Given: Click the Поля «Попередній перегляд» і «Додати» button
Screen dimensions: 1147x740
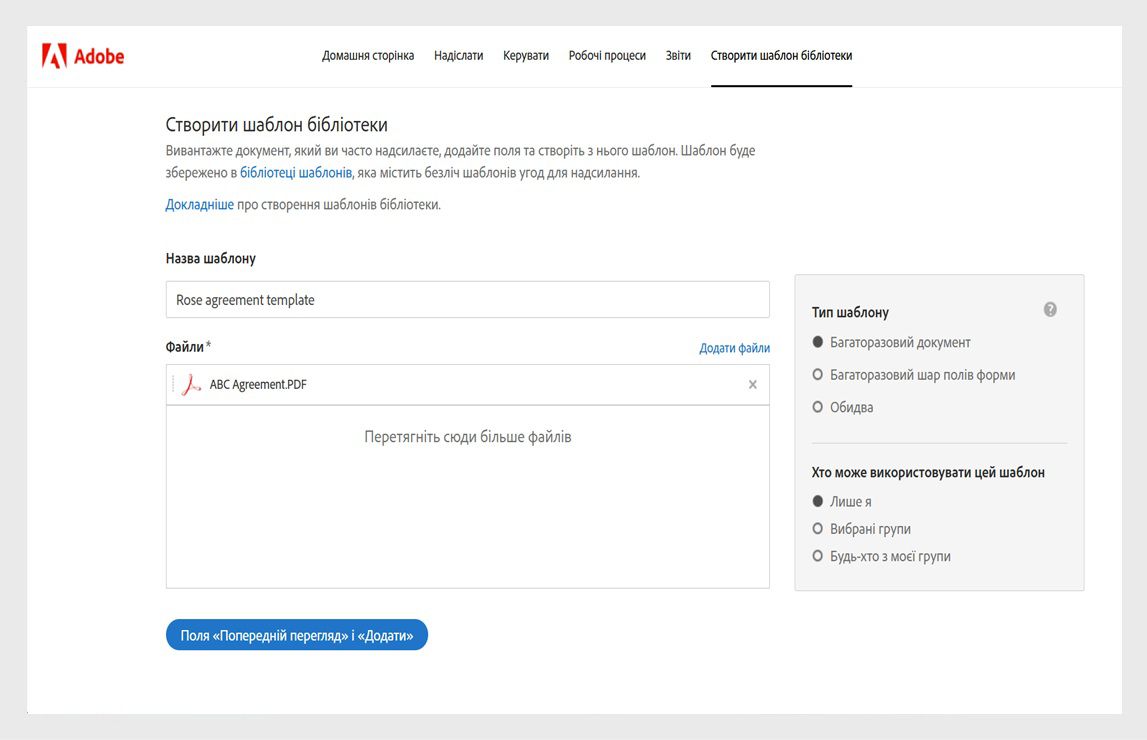Looking at the screenshot, I should [x=296, y=635].
